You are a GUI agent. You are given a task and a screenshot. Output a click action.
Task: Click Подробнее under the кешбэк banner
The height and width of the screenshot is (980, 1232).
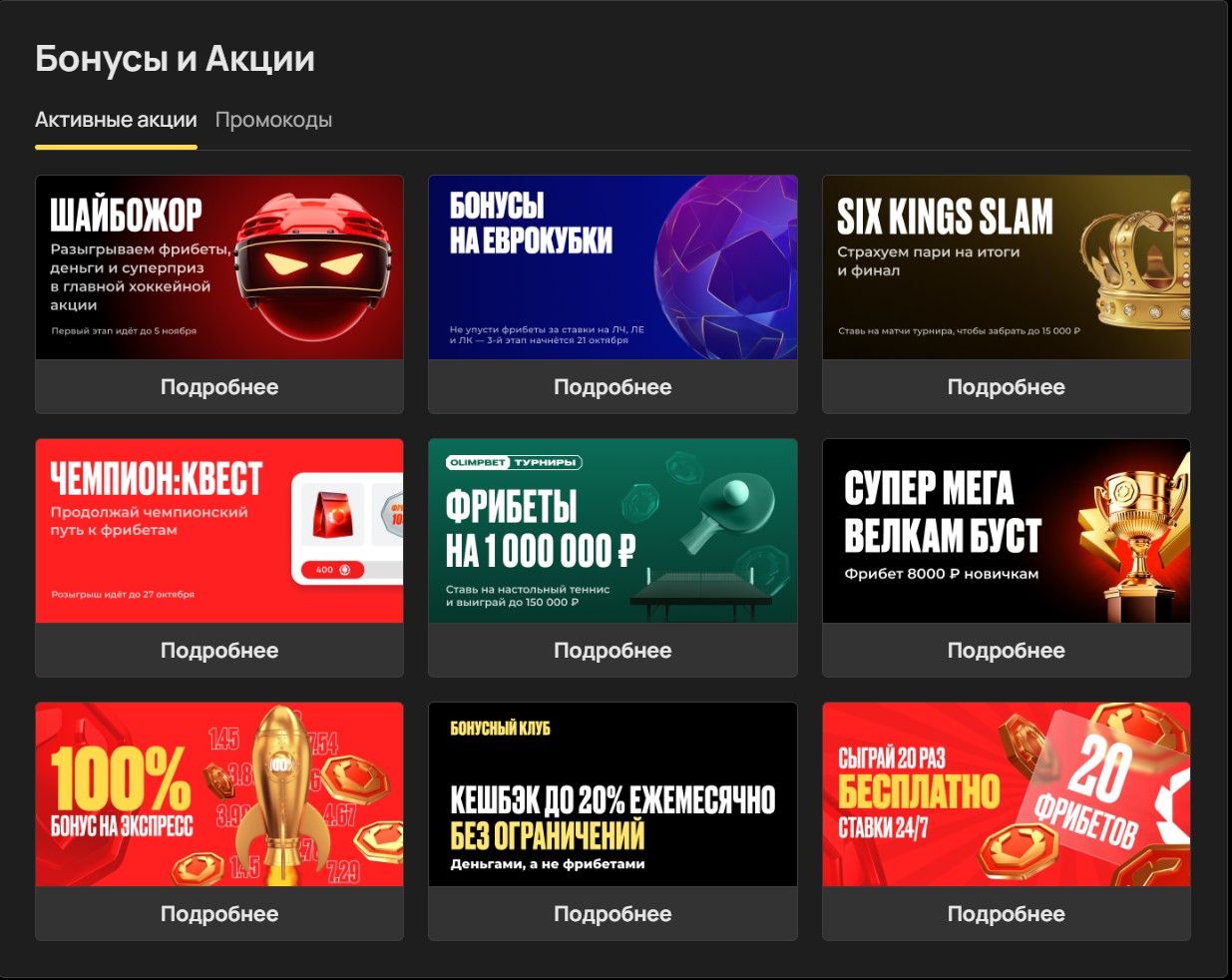[x=613, y=914]
